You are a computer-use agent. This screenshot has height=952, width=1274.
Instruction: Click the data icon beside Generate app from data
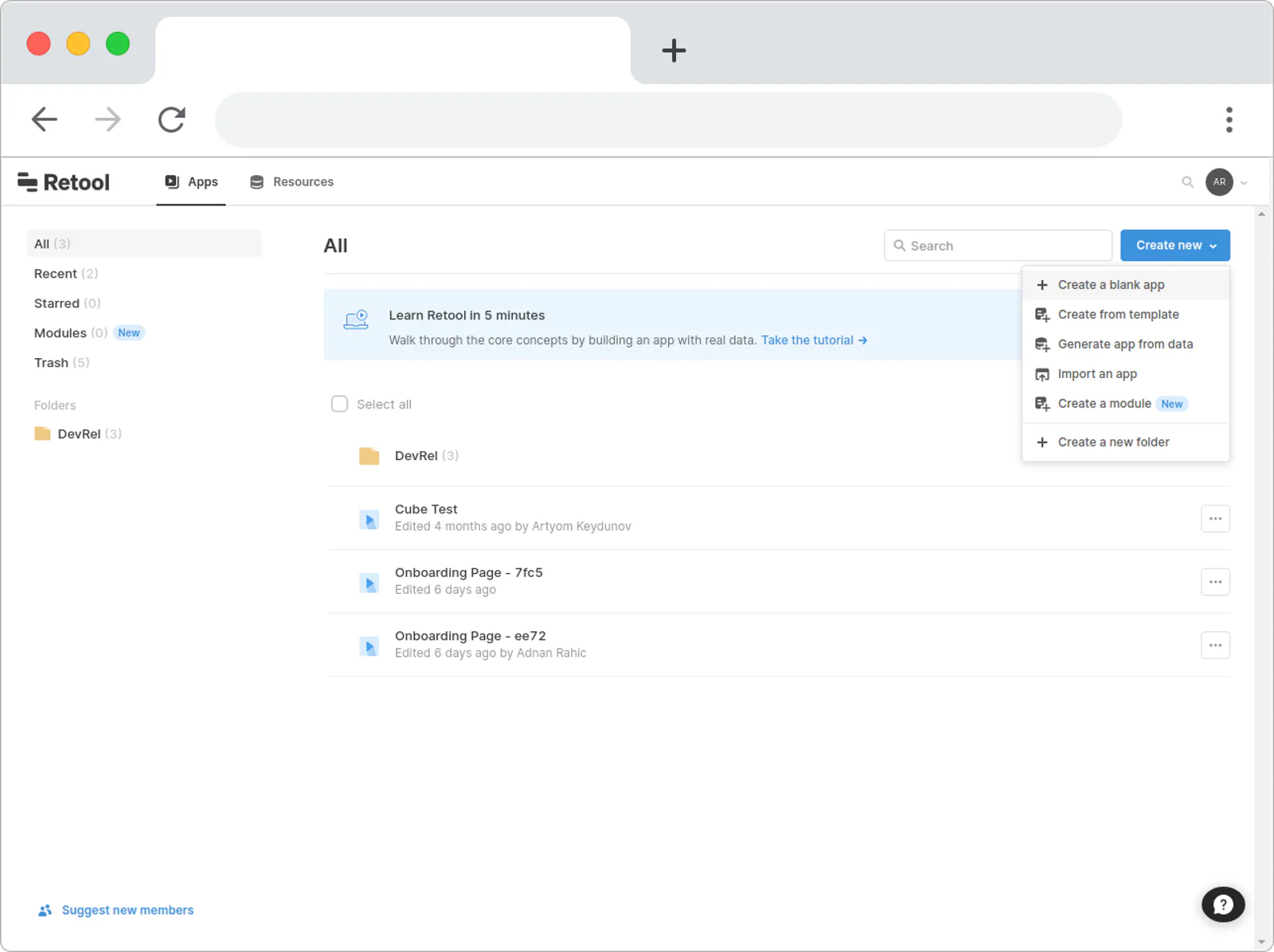click(x=1041, y=345)
